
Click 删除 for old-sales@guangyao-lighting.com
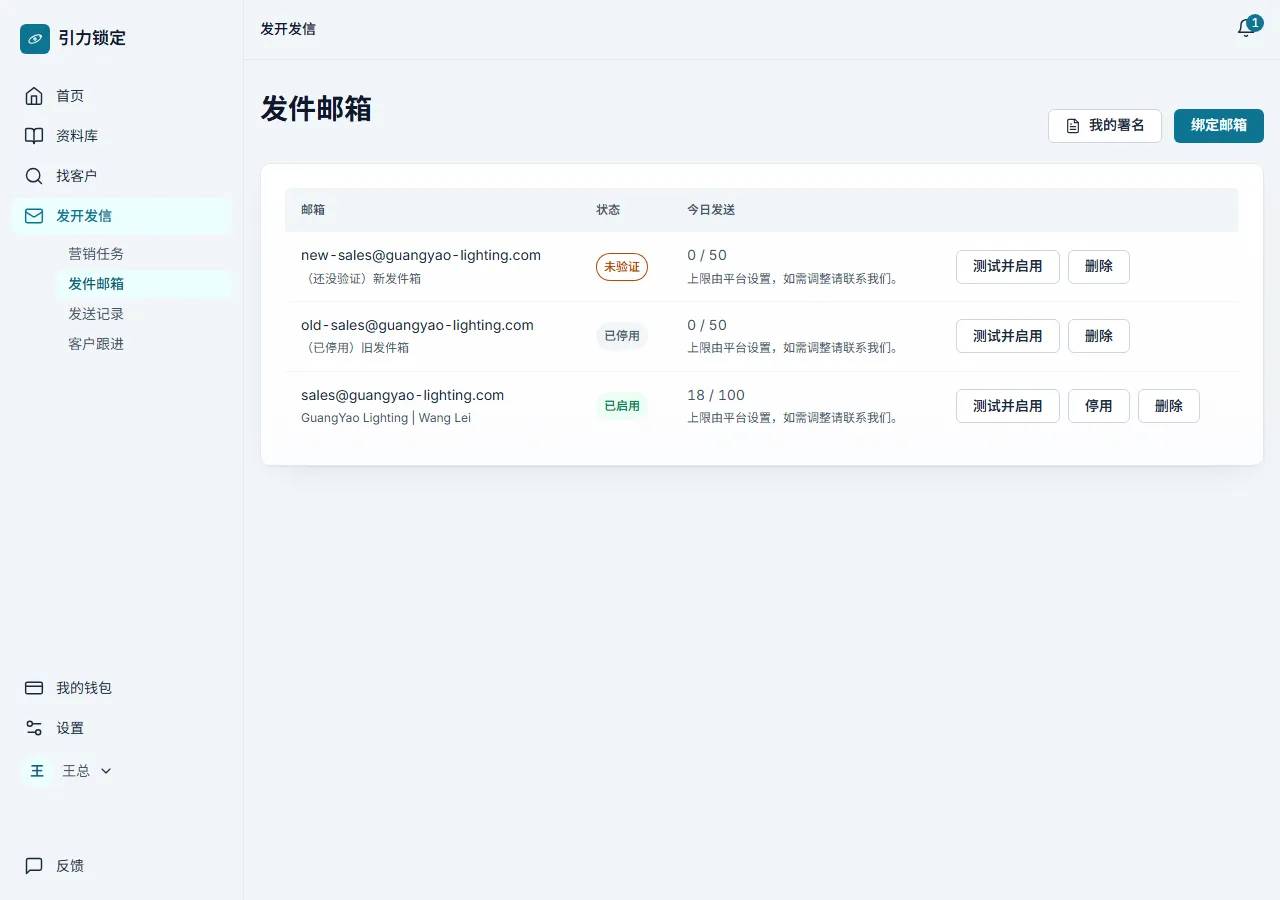[1099, 336]
